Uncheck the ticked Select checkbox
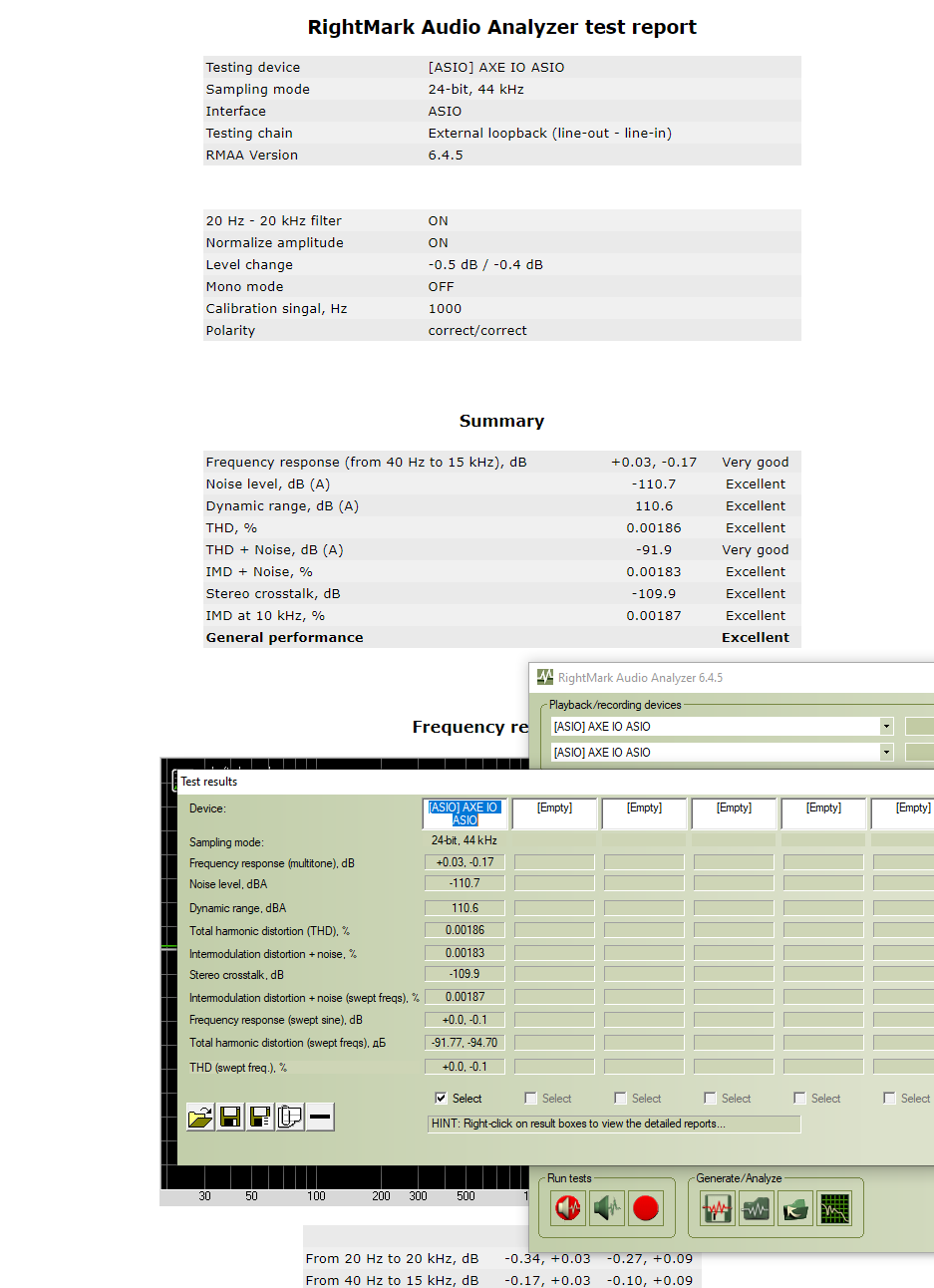The width and height of the screenshot is (934, 1288). [441, 1098]
